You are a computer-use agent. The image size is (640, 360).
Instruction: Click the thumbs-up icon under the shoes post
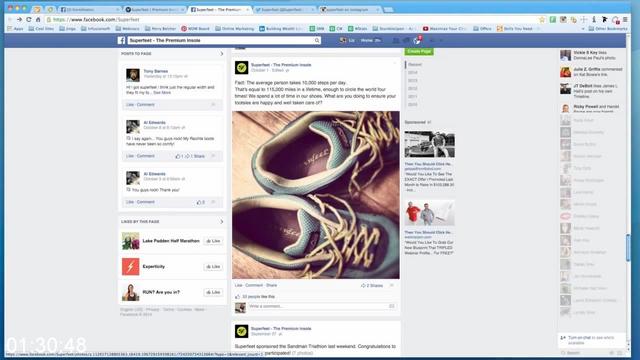(238, 297)
